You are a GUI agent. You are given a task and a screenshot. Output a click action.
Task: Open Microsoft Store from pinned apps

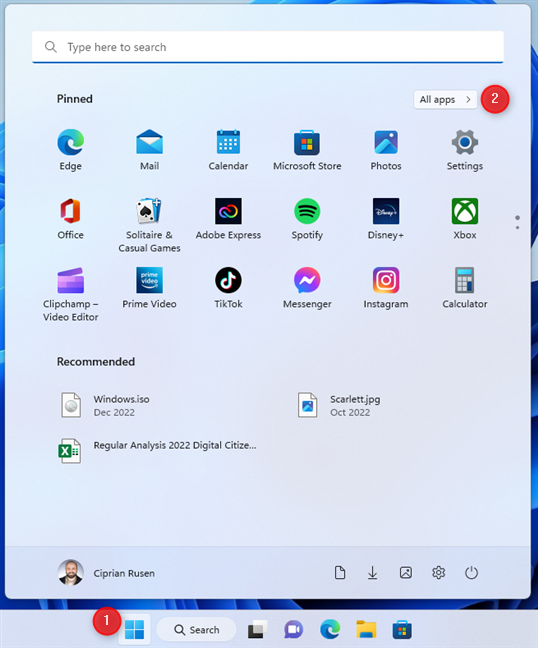coord(307,150)
